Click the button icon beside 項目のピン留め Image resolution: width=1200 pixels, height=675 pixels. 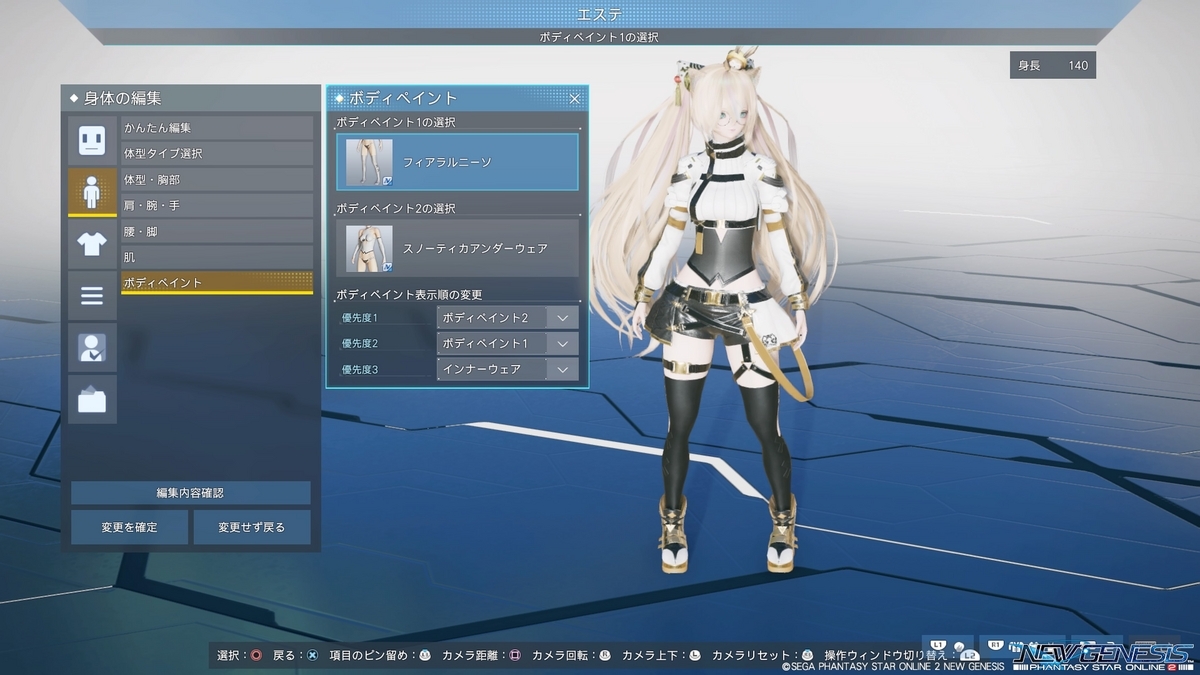[x=424, y=656]
